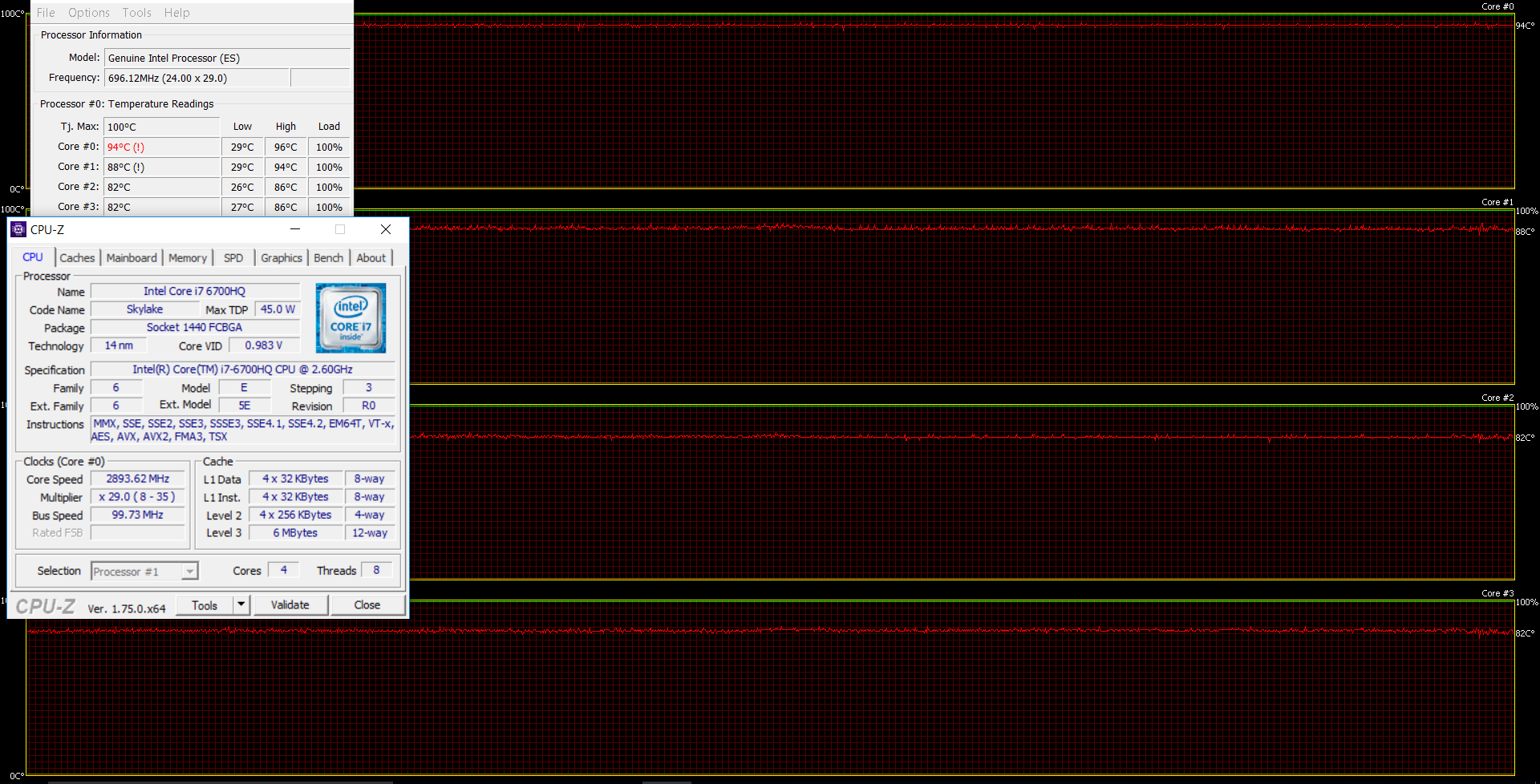Click the Package value Socket 1440 FCBGA

click(x=195, y=327)
